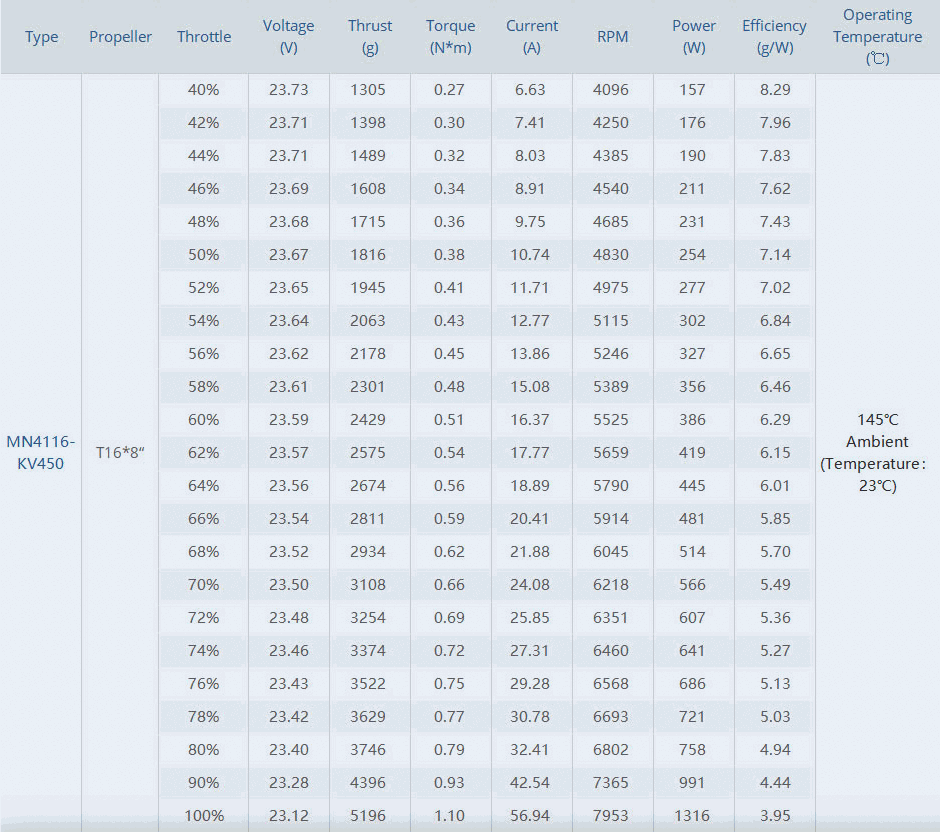940x832 pixels.
Task: Click the Efficiency (g/W) header
Action: click(774, 37)
